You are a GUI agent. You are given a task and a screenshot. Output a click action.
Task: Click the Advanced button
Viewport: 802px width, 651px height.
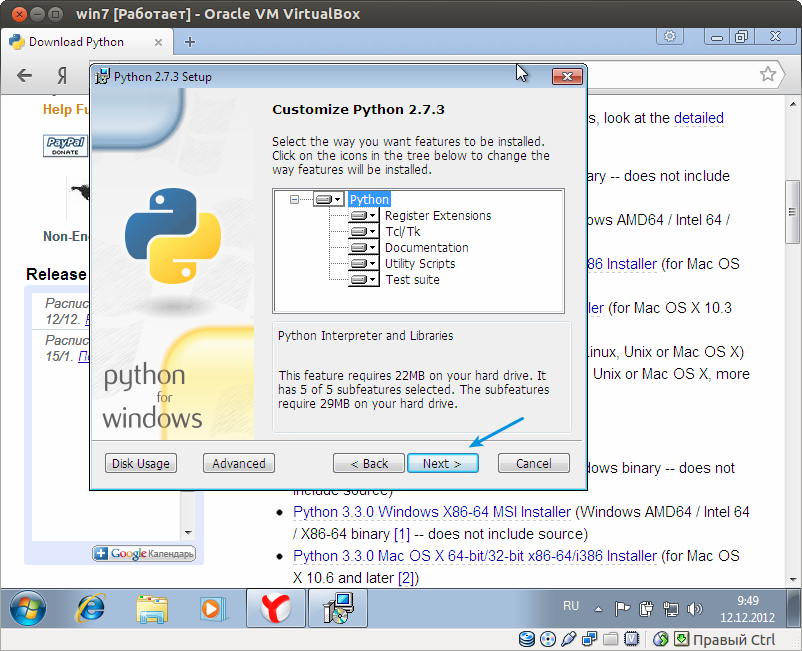(239, 463)
